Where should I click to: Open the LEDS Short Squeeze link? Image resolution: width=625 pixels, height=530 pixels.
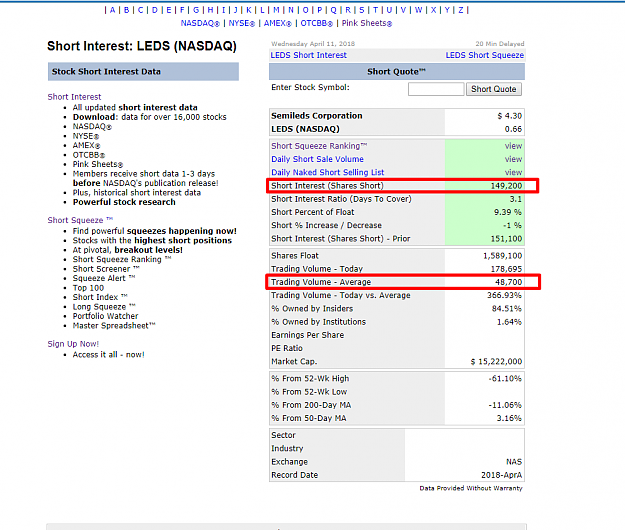(x=485, y=55)
